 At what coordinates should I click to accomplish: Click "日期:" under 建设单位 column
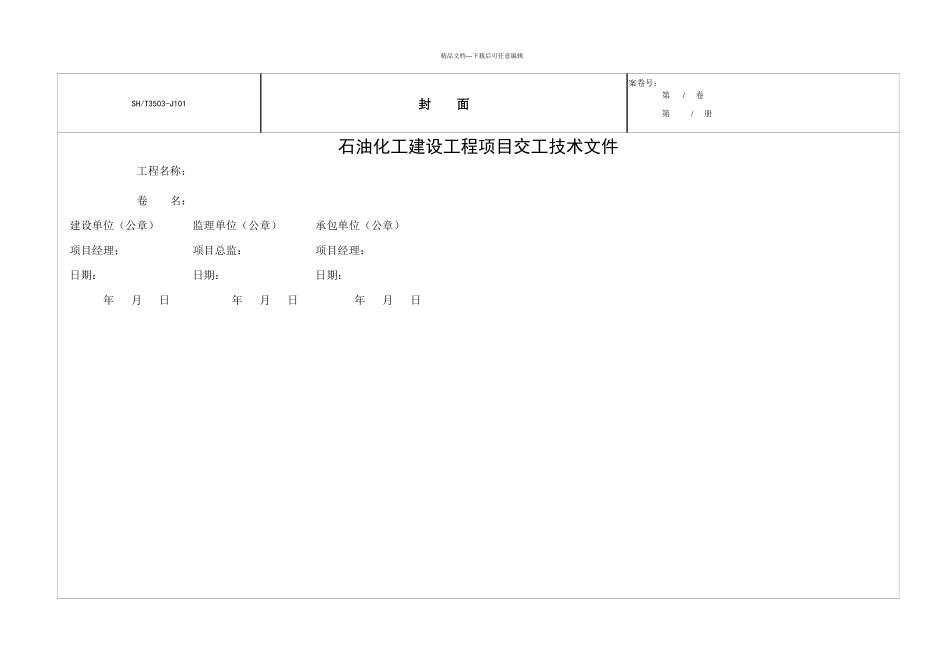click(x=83, y=275)
